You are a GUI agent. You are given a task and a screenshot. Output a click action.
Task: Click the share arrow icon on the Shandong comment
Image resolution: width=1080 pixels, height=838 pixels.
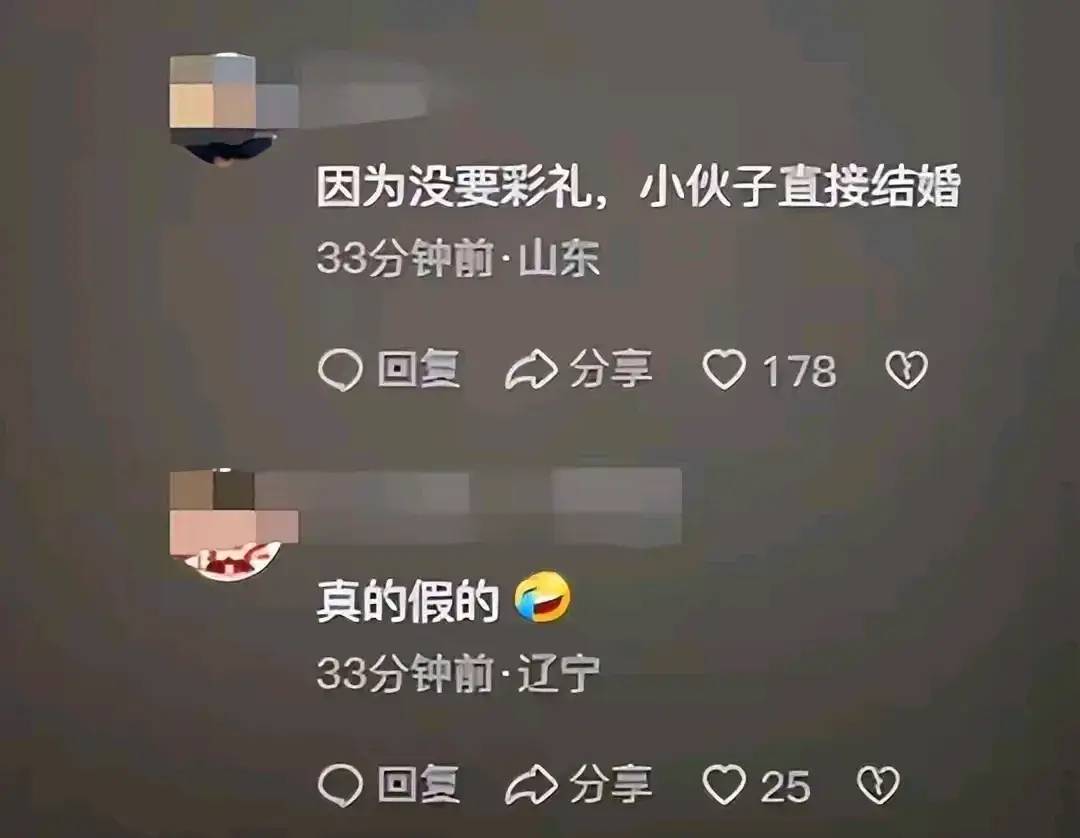531,370
